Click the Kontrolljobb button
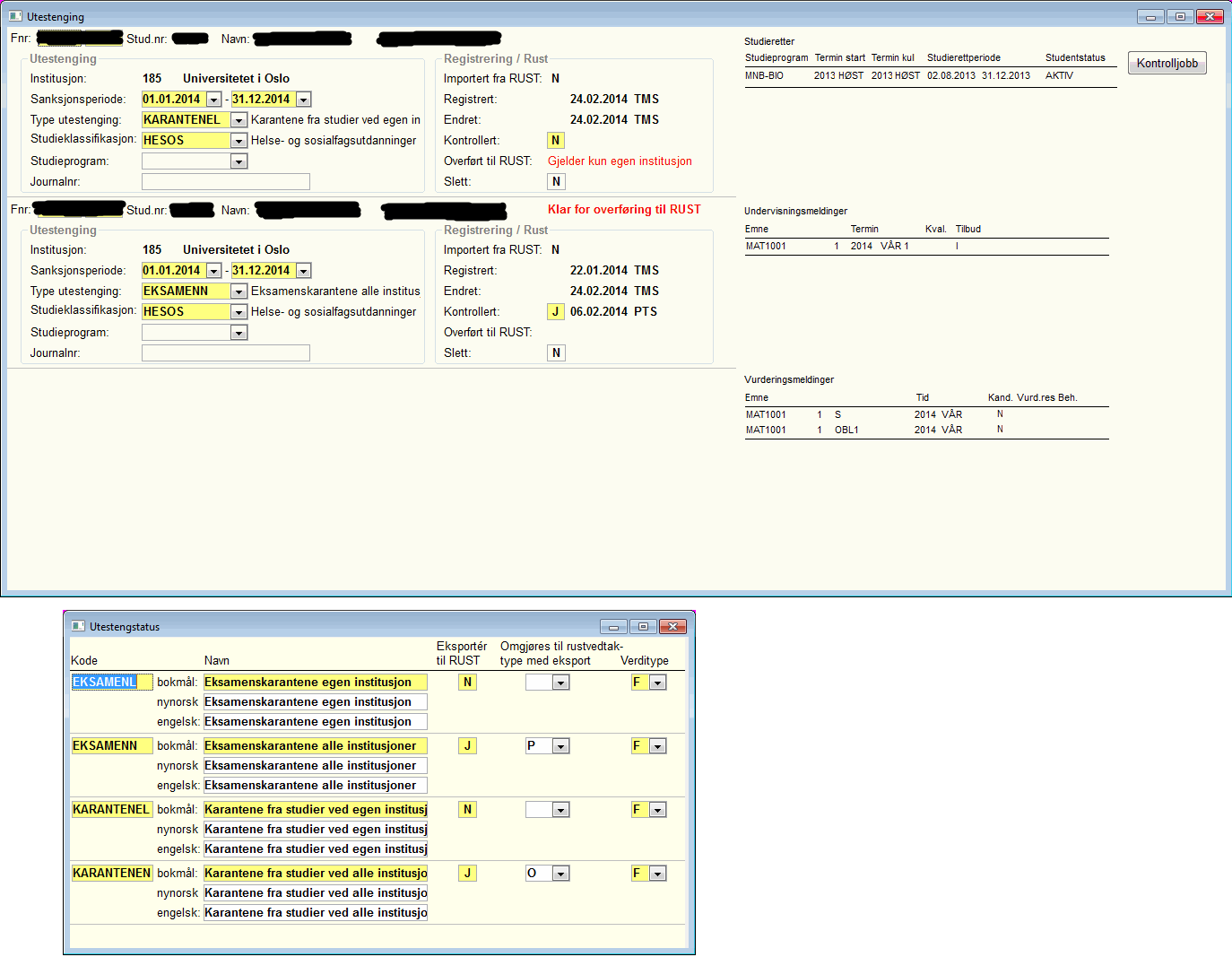 (1167, 63)
